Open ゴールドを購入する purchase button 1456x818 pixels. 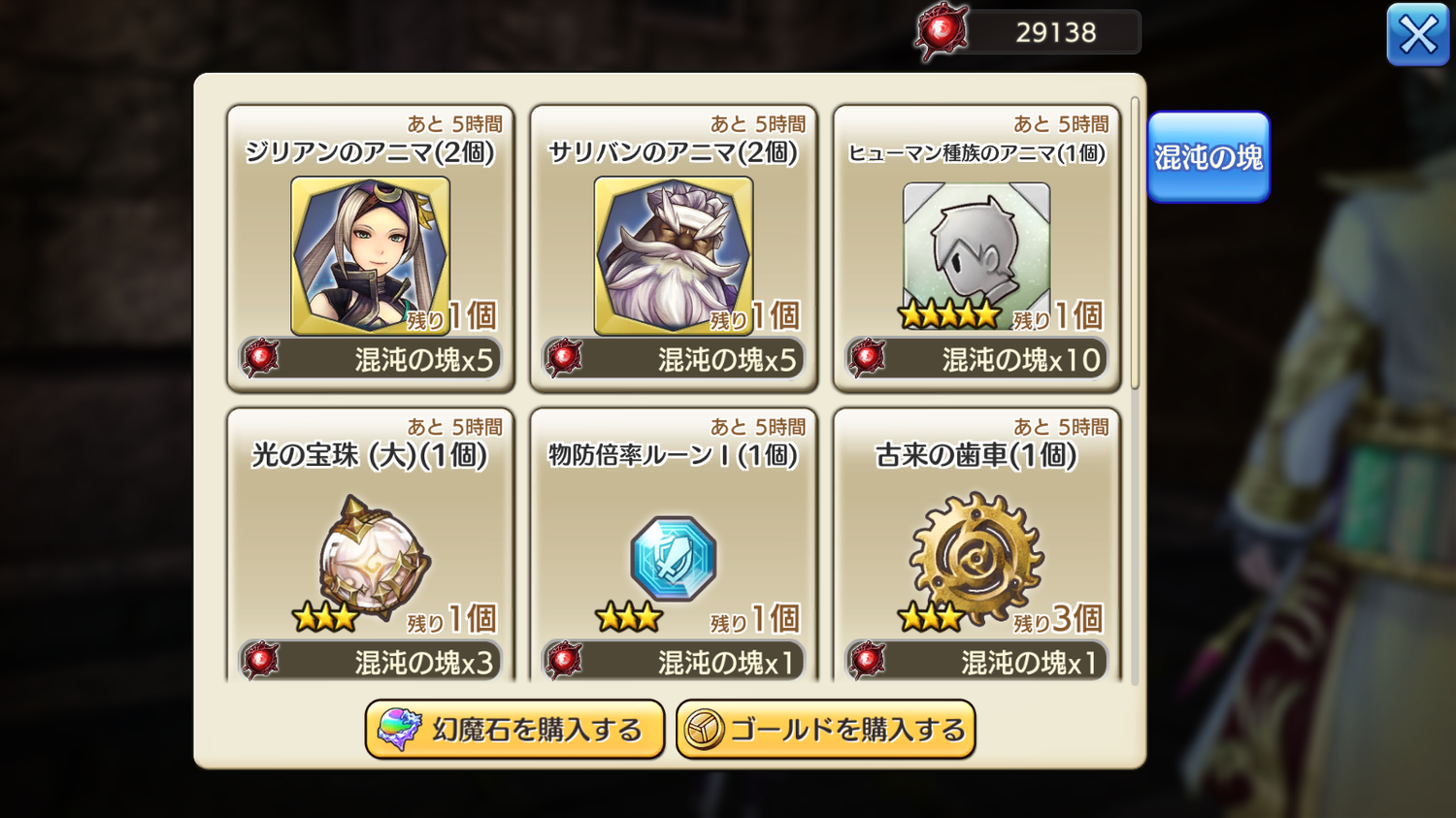825,729
